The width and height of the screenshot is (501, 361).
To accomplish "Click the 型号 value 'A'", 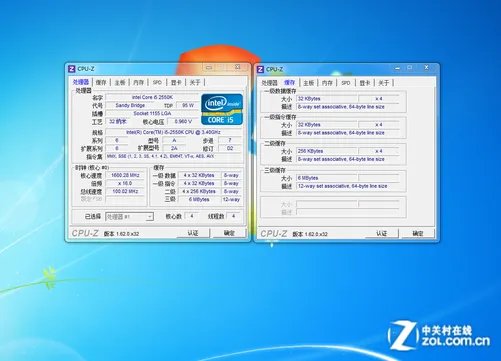I will 174,140.
